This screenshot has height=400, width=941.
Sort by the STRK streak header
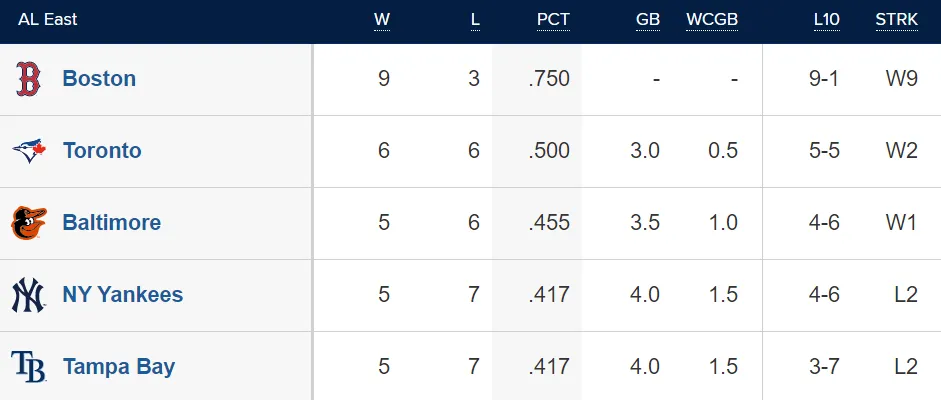896,20
